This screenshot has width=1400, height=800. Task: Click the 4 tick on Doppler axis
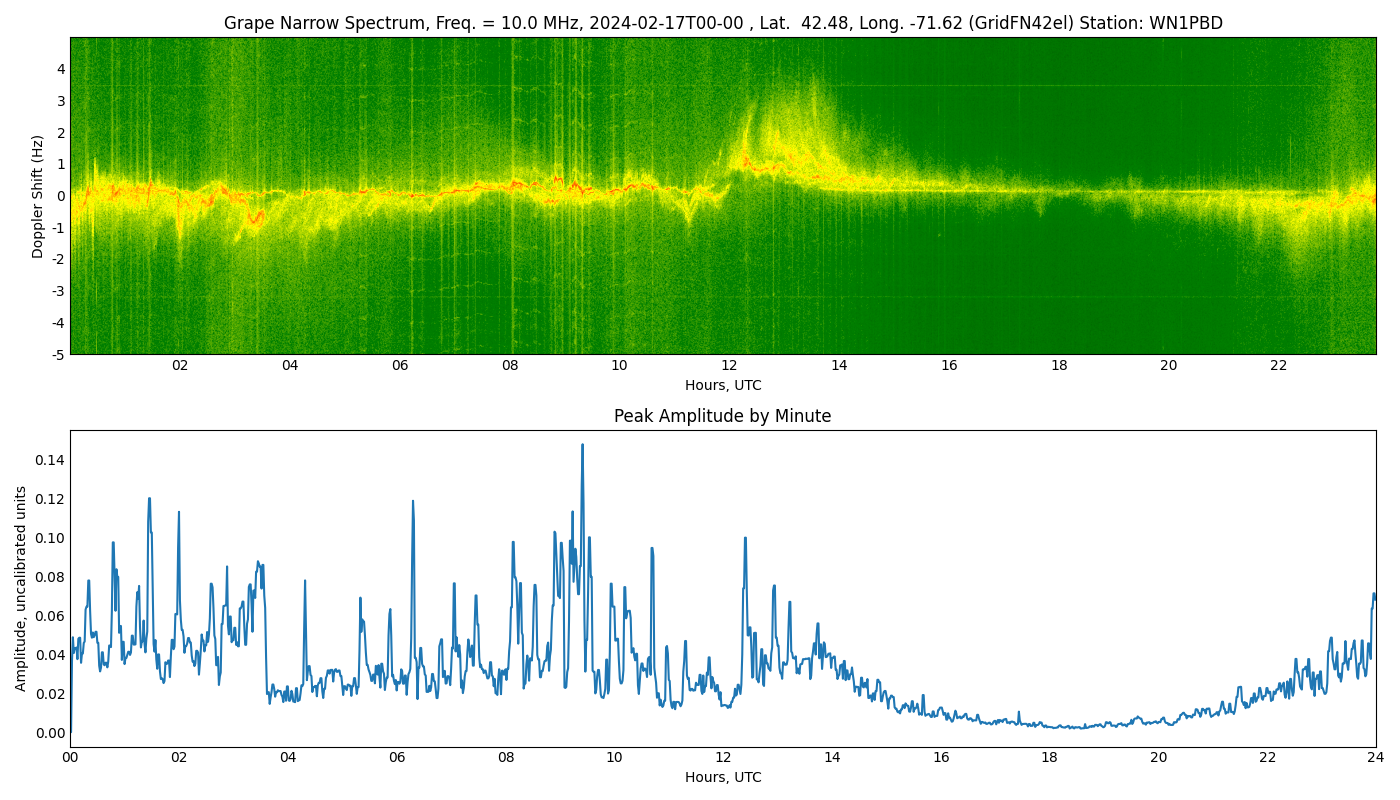(61, 69)
